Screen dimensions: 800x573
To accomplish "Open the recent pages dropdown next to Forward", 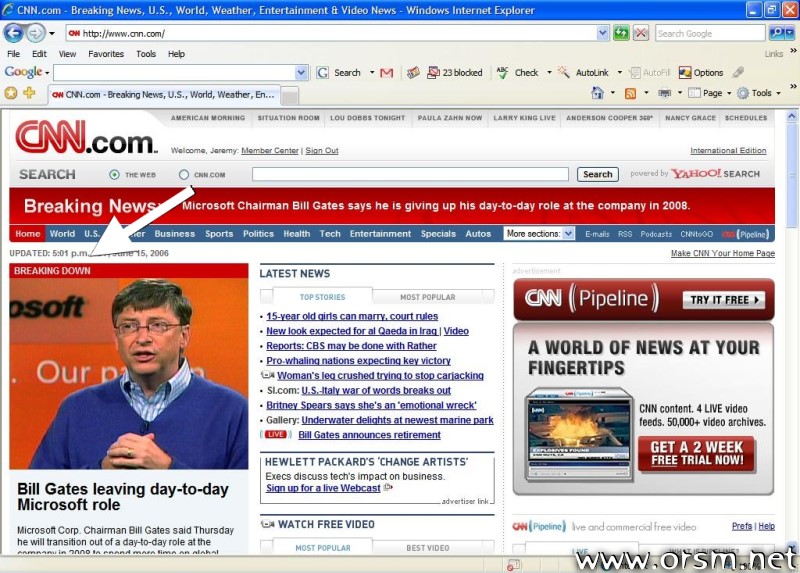I will [52, 34].
